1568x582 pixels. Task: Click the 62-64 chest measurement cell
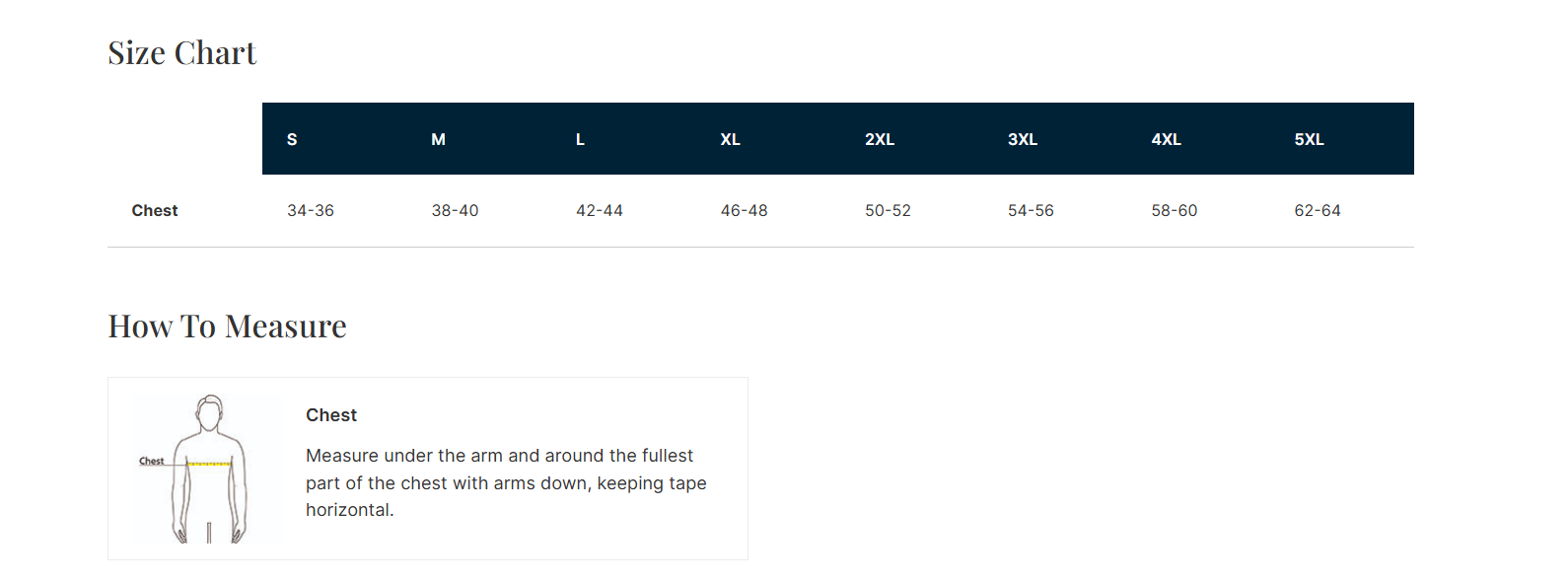[x=1318, y=211]
